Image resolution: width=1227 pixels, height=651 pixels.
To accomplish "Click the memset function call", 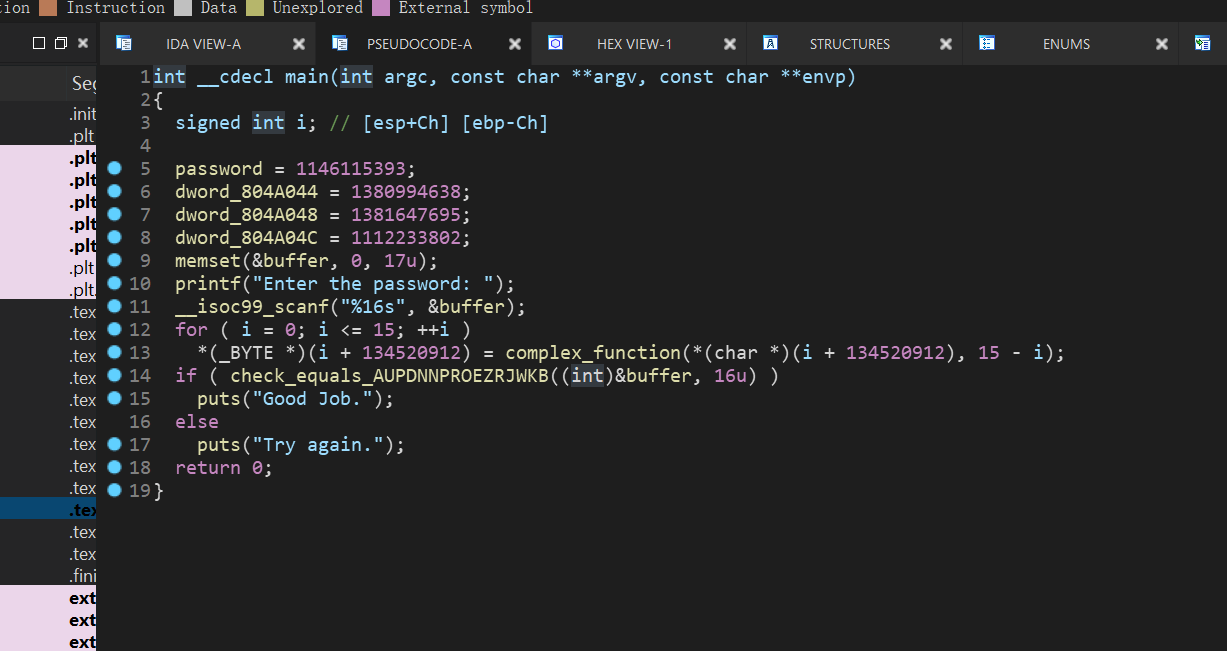I will pos(207,260).
